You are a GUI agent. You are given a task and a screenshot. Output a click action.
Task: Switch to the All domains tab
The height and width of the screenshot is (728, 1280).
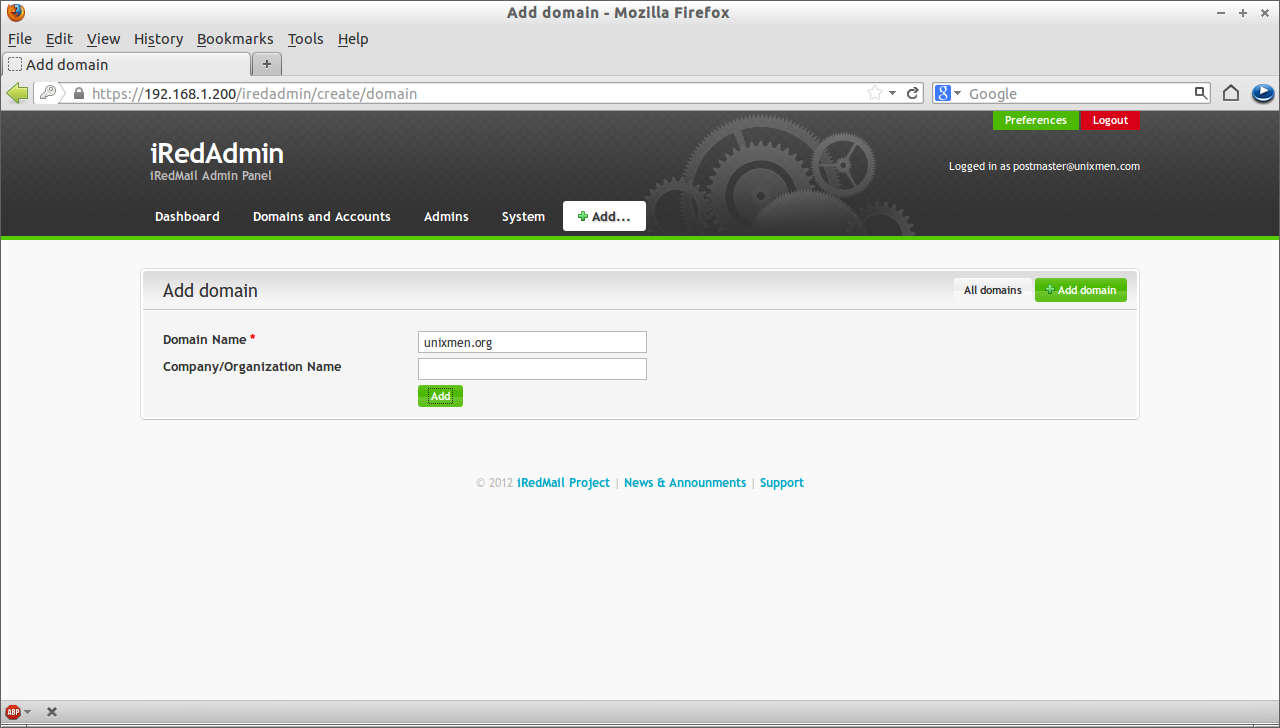tap(993, 290)
